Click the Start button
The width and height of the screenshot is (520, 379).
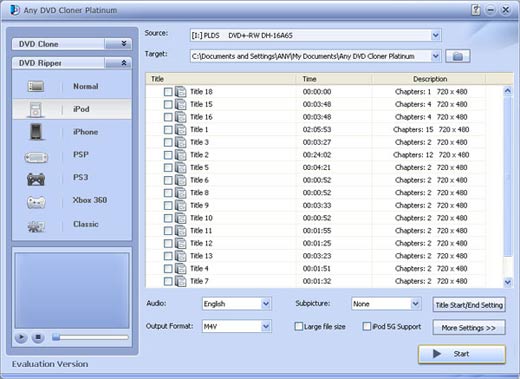coord(462,354)
